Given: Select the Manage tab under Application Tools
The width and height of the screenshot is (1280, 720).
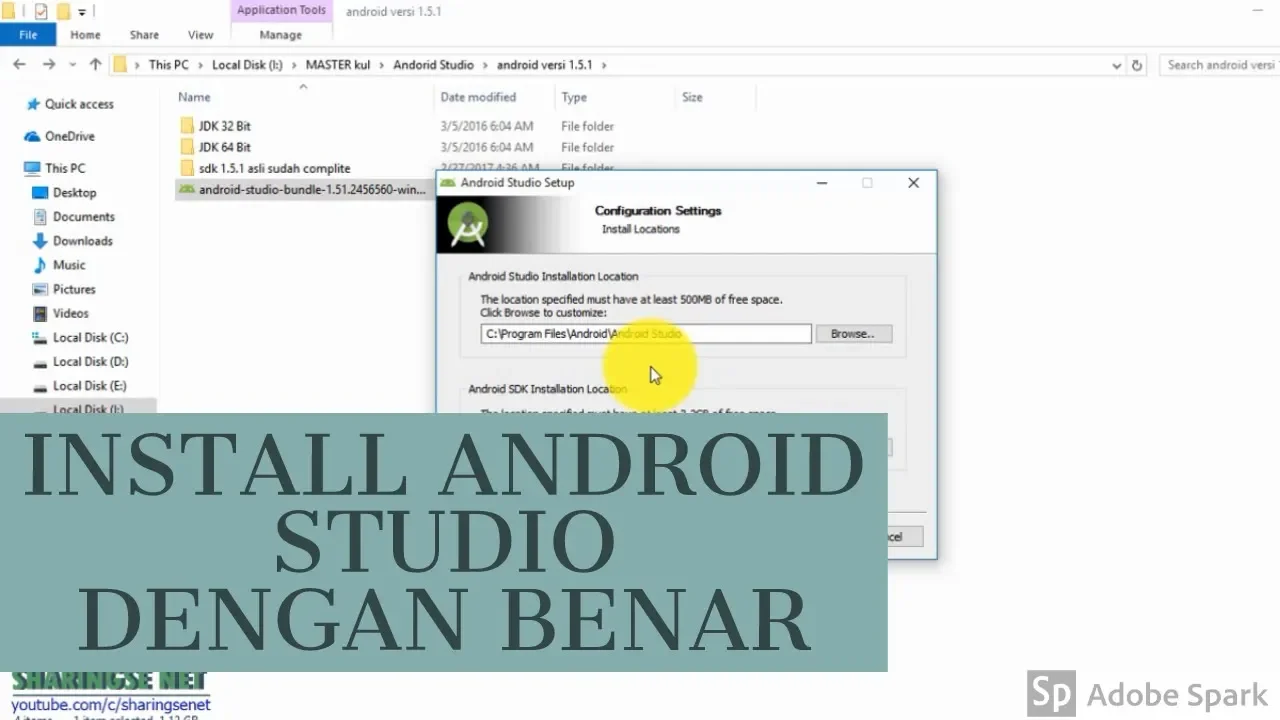Looking at the screenshot, I should (280, 35).
